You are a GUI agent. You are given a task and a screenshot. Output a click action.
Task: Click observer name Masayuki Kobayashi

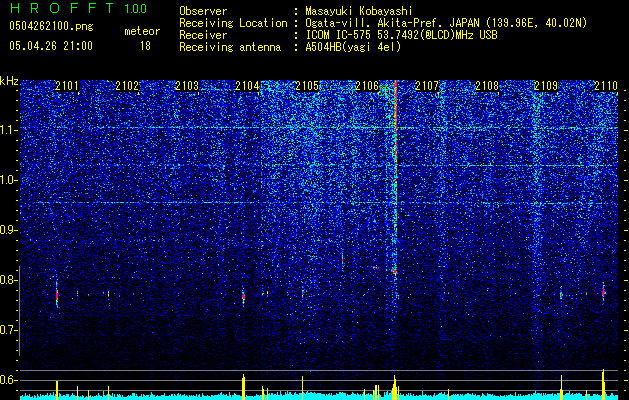359,11
